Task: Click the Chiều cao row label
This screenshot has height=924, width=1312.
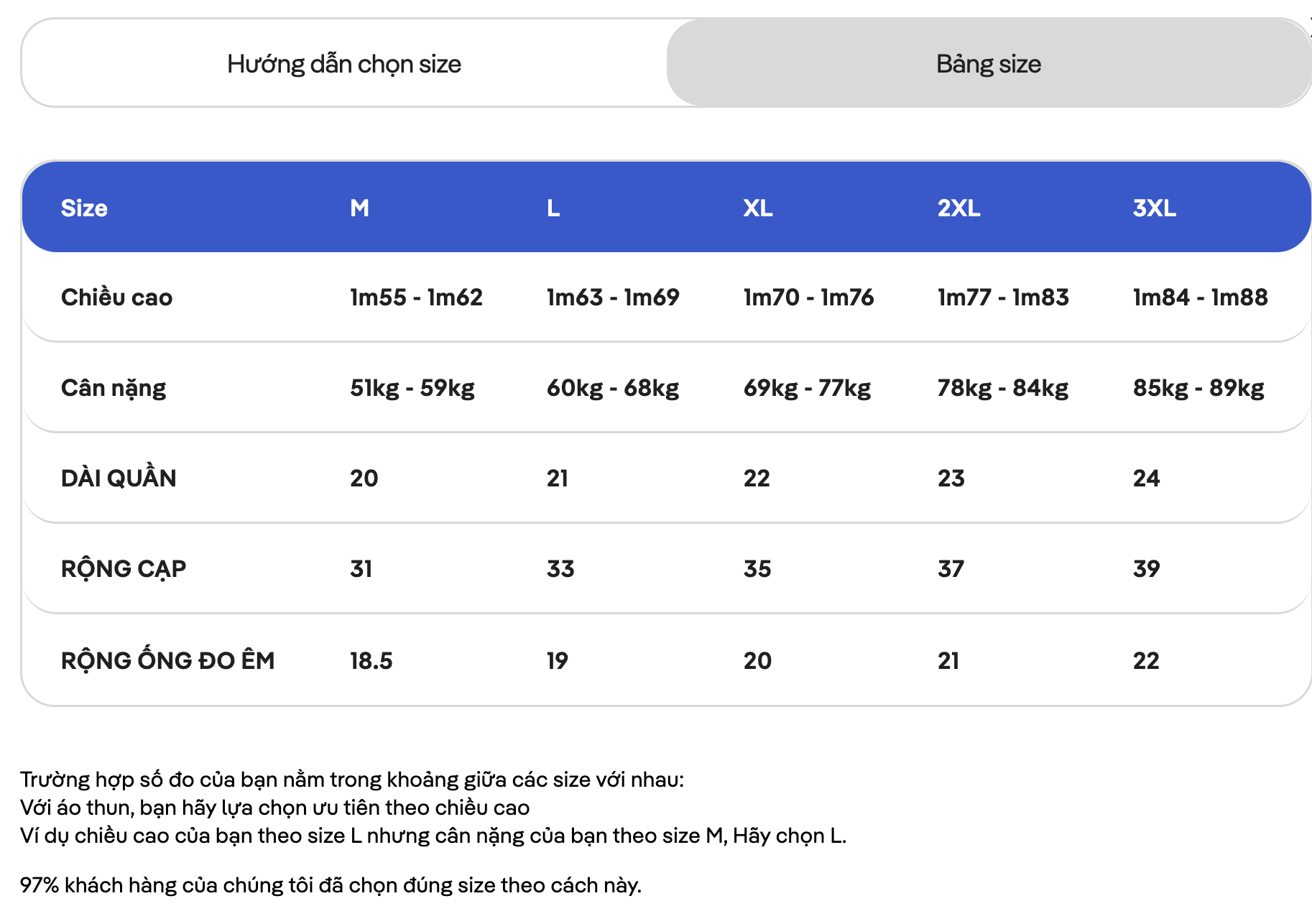Action: tap(116, 297)
